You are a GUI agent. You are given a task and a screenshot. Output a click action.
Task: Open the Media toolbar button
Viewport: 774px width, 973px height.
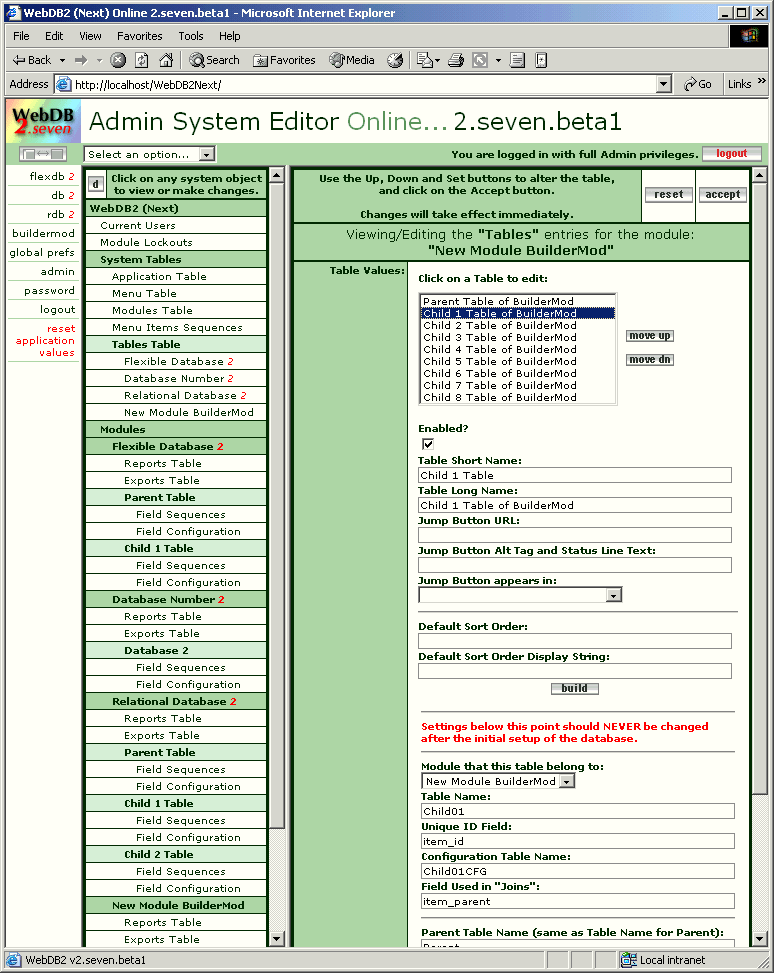click(x=352, y=60)
